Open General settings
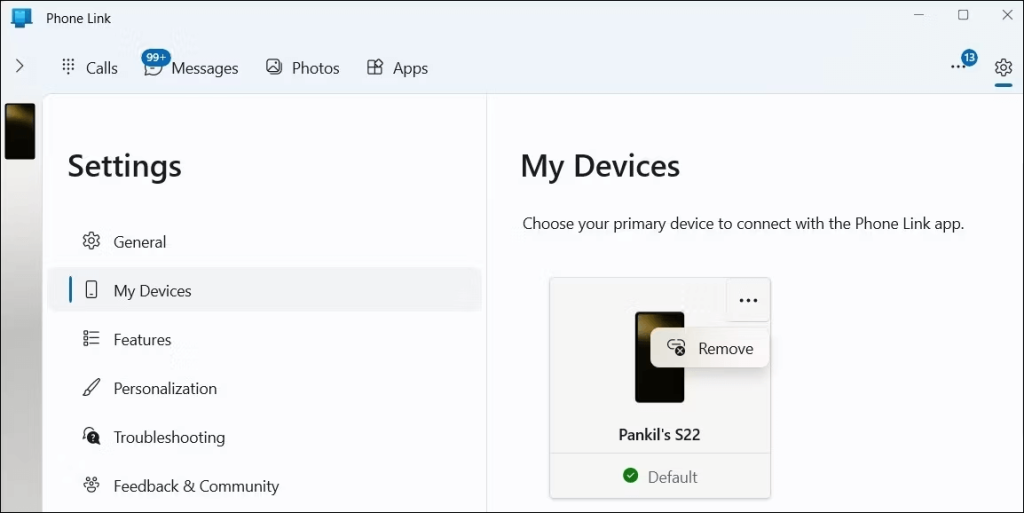1024x513 pixels. [264, 242]
